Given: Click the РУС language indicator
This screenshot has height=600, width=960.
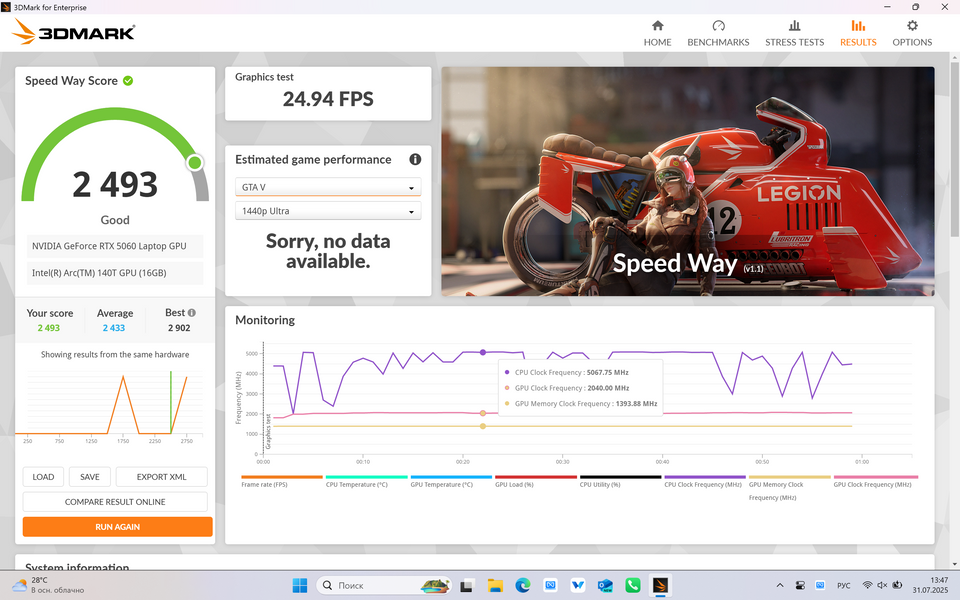Looking at the screenshot, I should click(844, 585).
